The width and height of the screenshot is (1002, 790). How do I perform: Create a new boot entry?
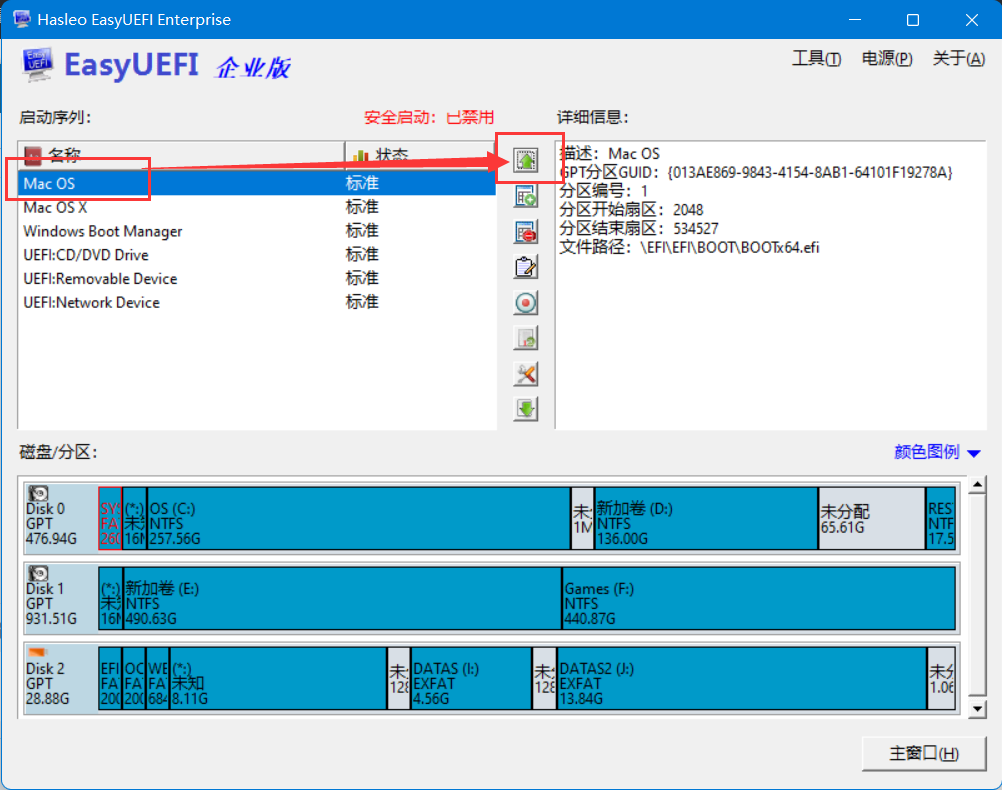point(525,195)
